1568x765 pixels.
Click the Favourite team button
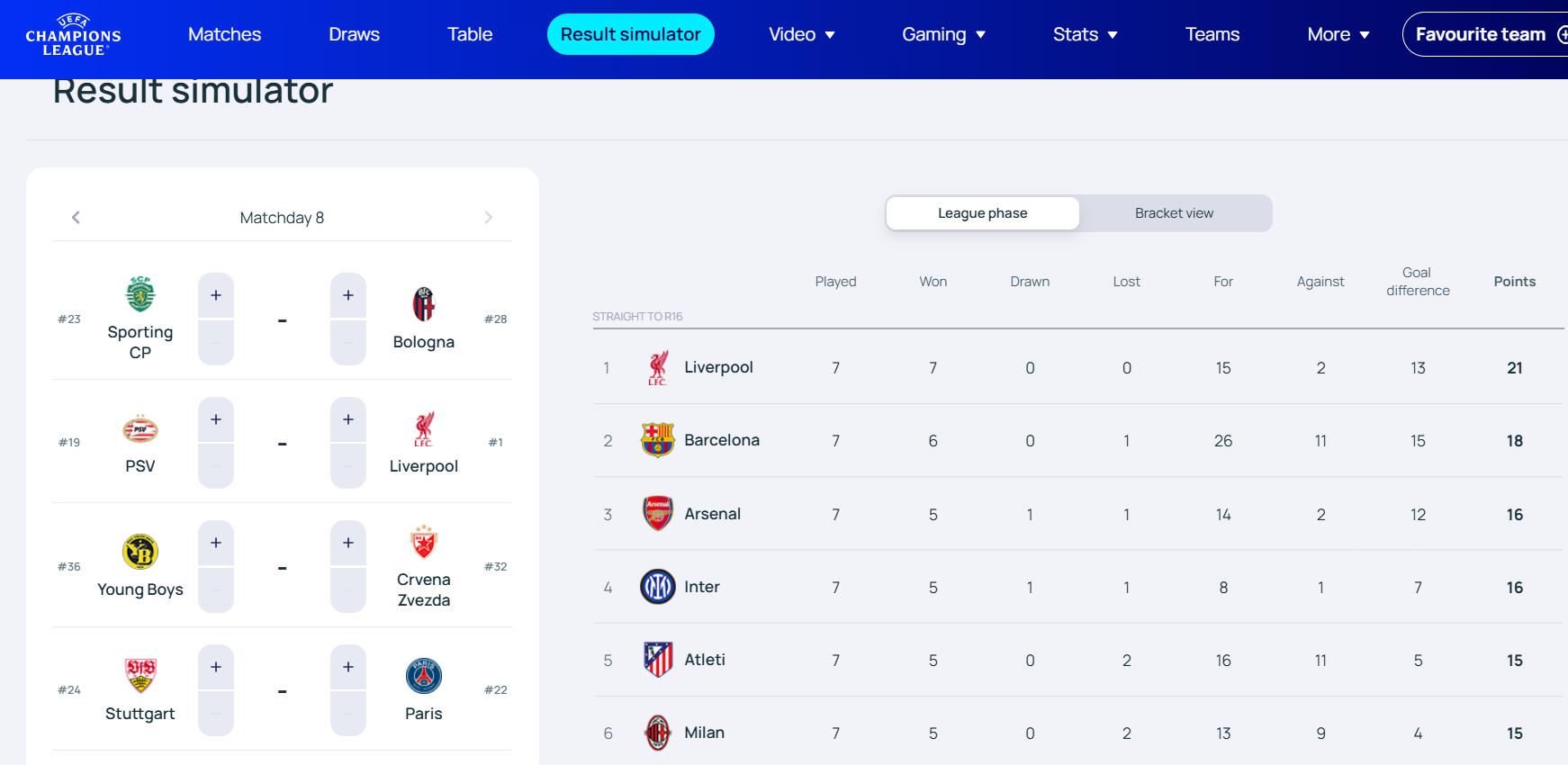tap(1483, 33)
